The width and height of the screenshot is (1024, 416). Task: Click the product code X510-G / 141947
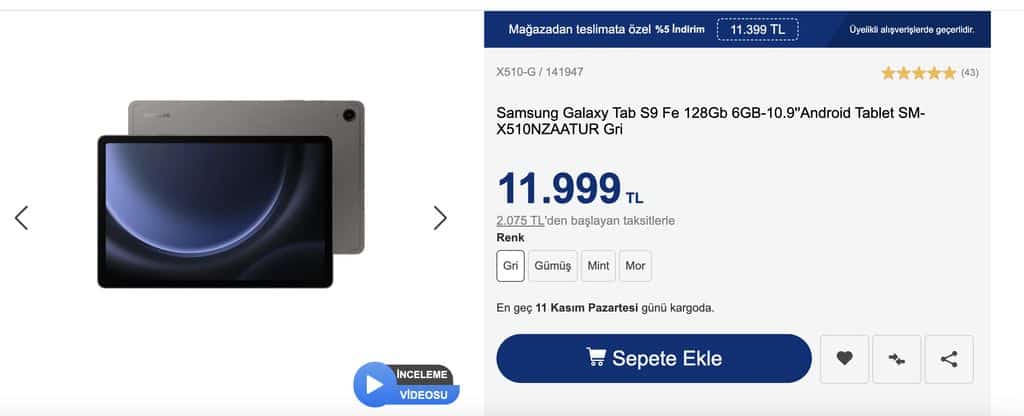click(x=539, y=72)
